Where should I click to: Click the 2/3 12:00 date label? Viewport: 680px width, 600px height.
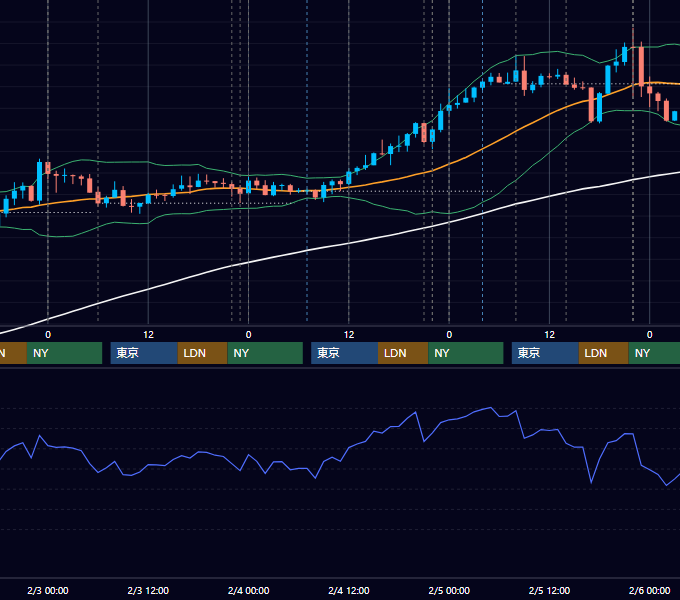pyautogui.click(x=148, y=590)
